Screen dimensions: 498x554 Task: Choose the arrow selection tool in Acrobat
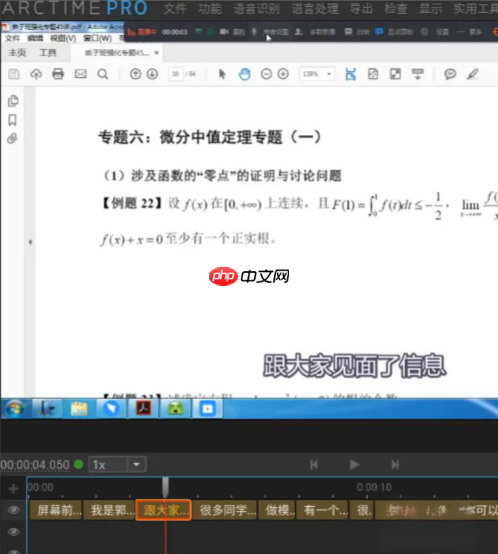point(222,74)
